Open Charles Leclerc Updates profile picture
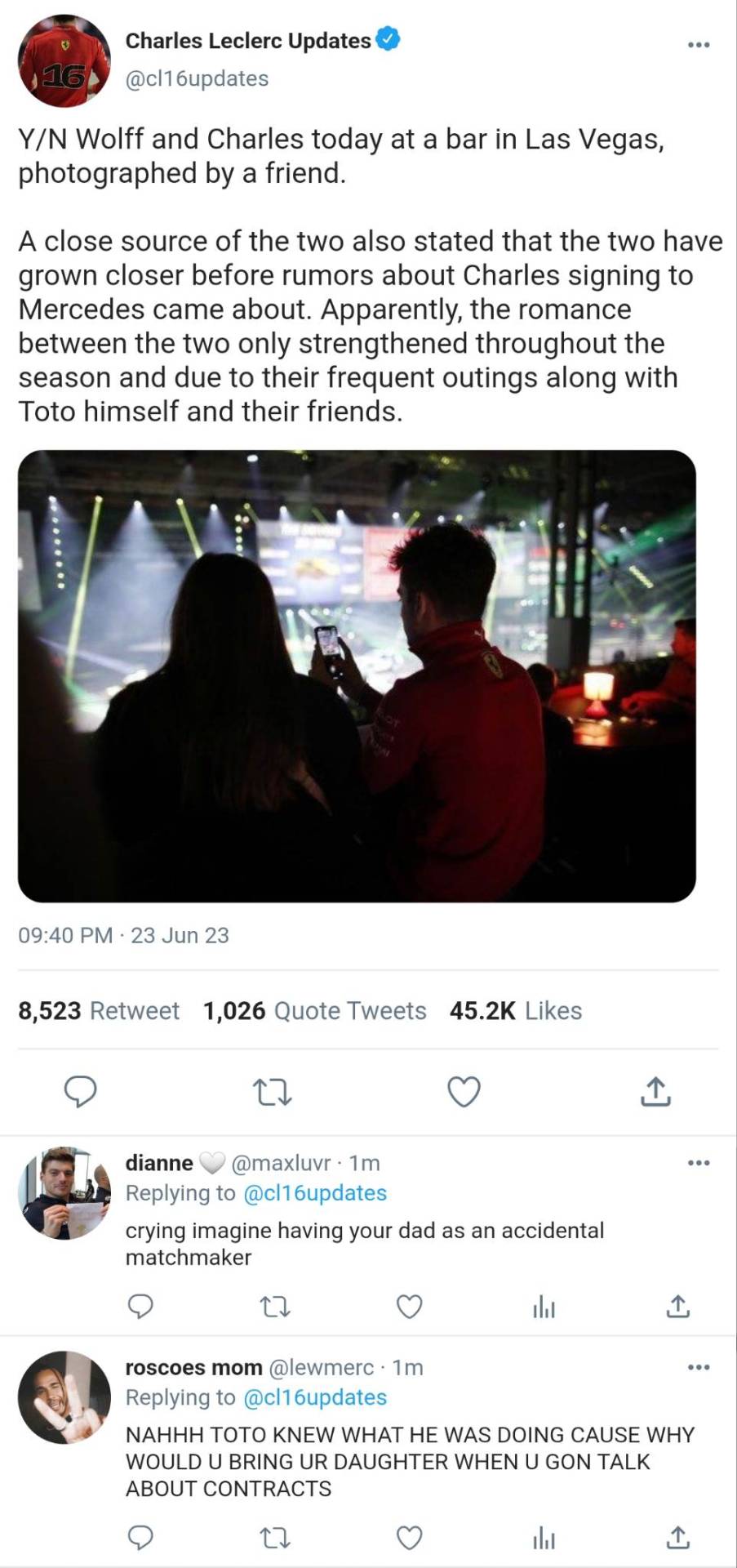 (x=64, y=60)
